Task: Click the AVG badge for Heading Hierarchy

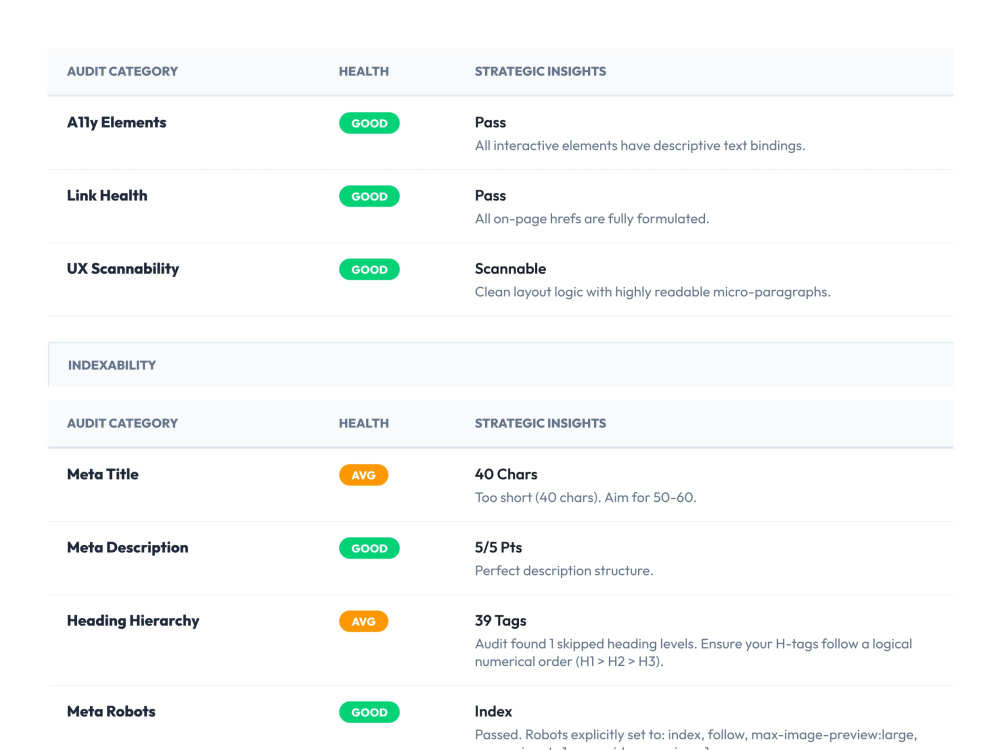Action: click(x=364, y=622)
